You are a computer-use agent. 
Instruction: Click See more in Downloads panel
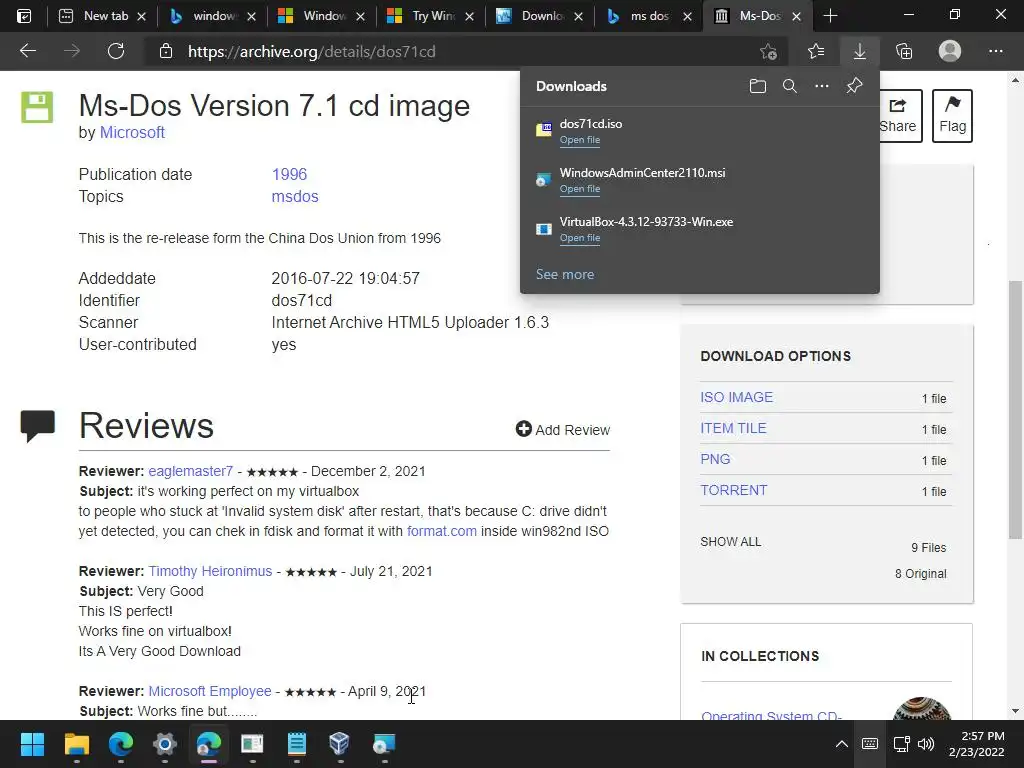(565, 274)
